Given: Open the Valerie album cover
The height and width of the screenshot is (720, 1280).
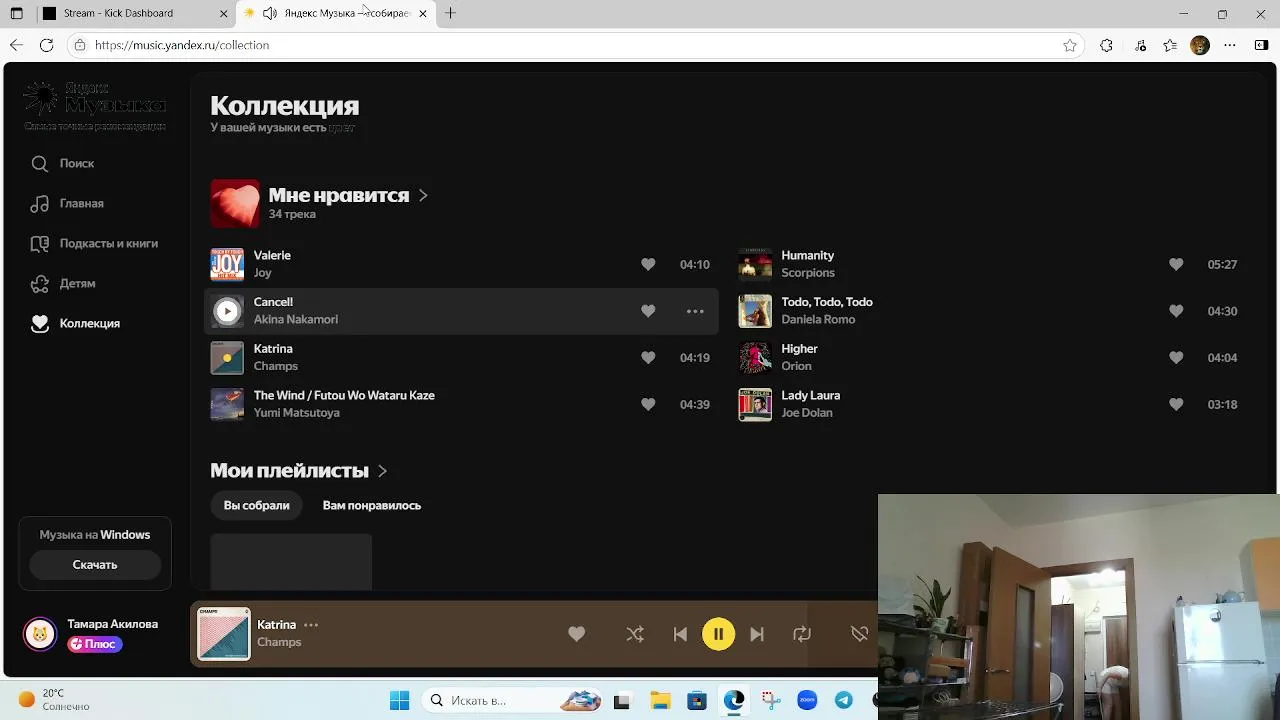Looking at the screenshot, I should tap(227, 264).
